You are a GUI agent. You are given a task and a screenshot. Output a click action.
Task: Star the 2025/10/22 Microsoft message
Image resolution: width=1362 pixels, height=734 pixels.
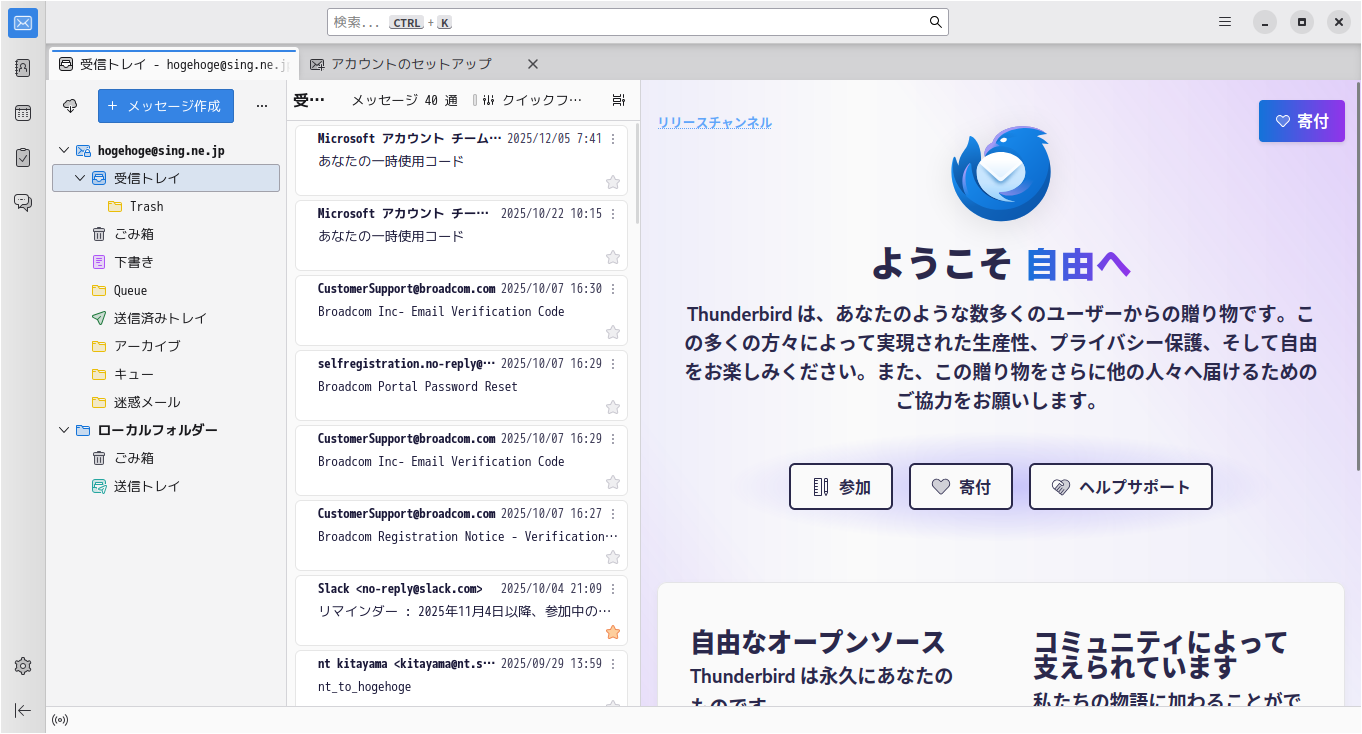pyautogui.click(x=613, y=257)
